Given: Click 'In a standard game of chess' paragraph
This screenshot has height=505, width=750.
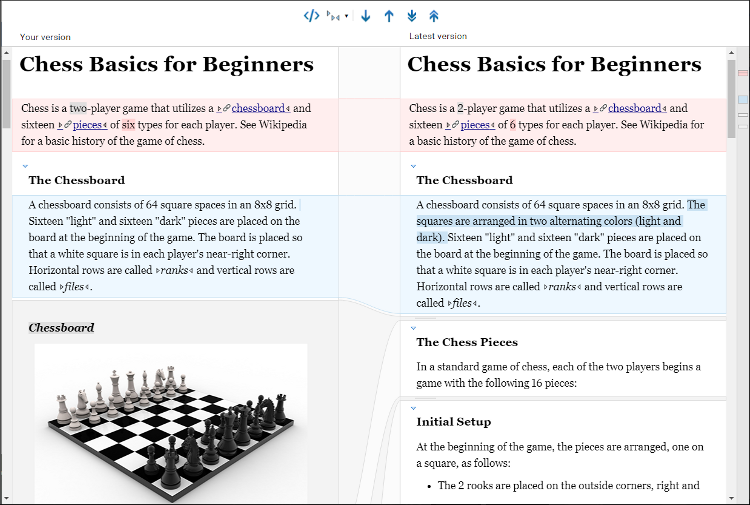Looking at the screenshot, I should [558, 375].
